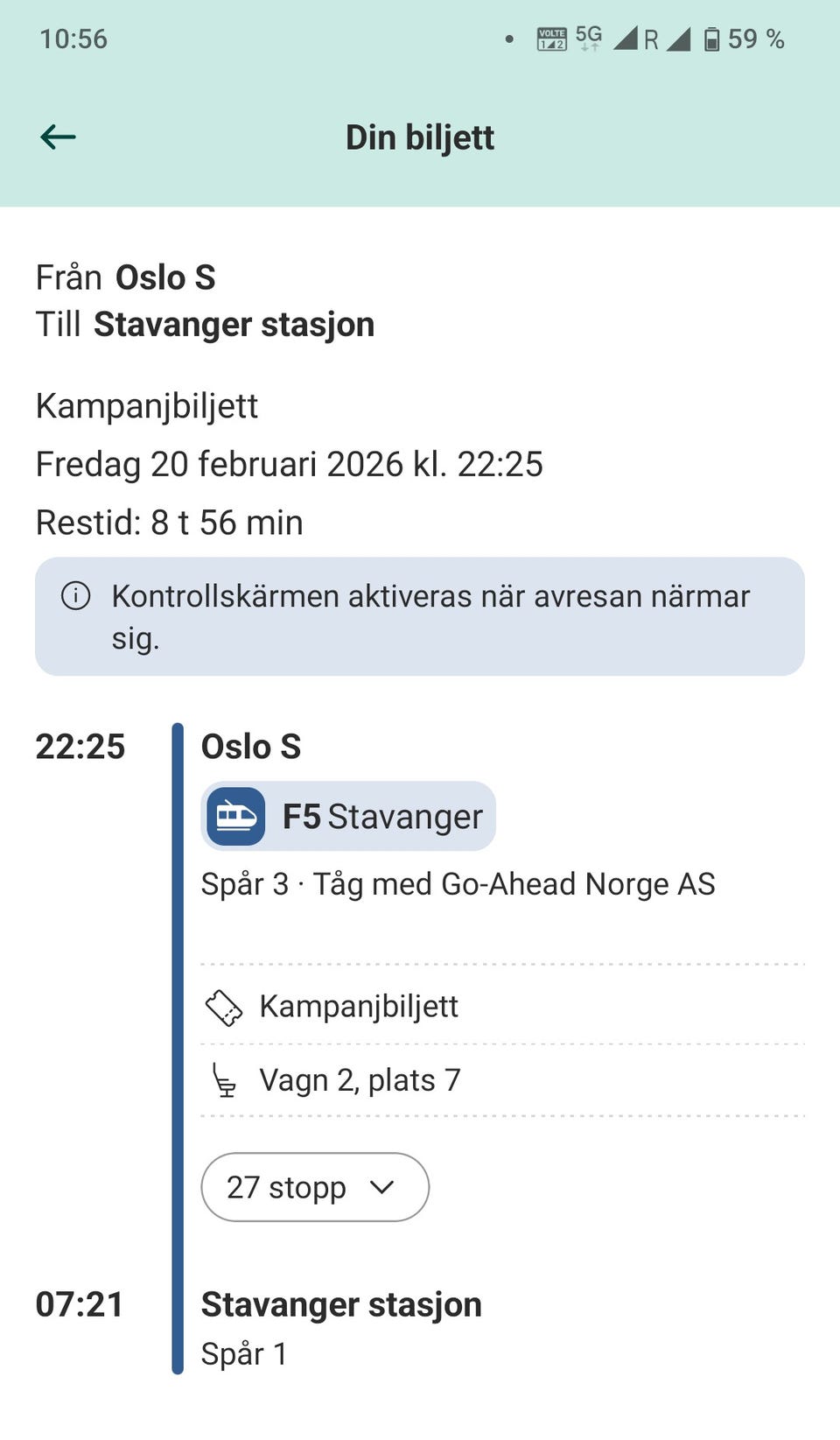The image size is (840, 1440).
Task: Open the F5 Stavanger train line chip
Action: tap(348, 816)
